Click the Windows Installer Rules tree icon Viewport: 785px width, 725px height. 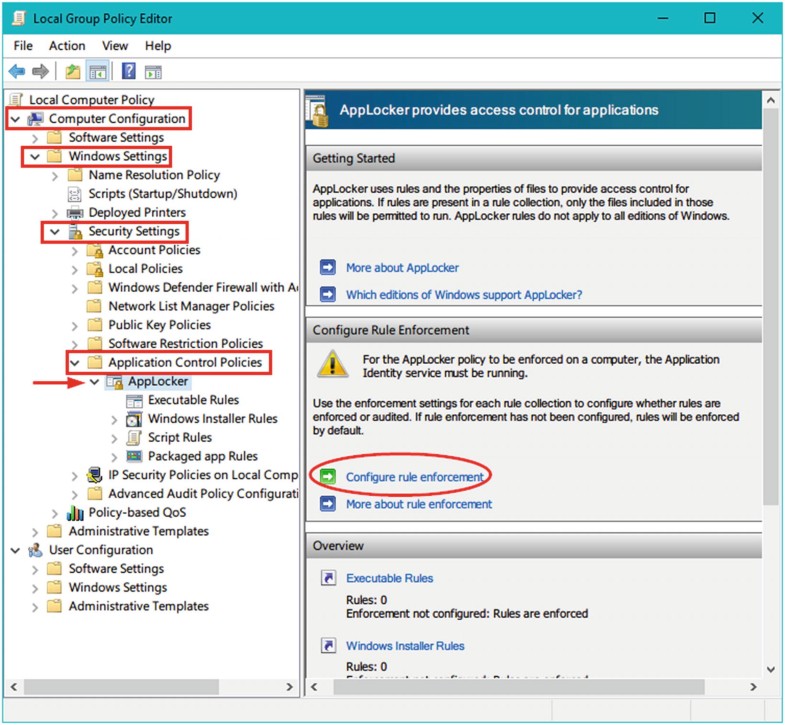click(x=134, y=419)
